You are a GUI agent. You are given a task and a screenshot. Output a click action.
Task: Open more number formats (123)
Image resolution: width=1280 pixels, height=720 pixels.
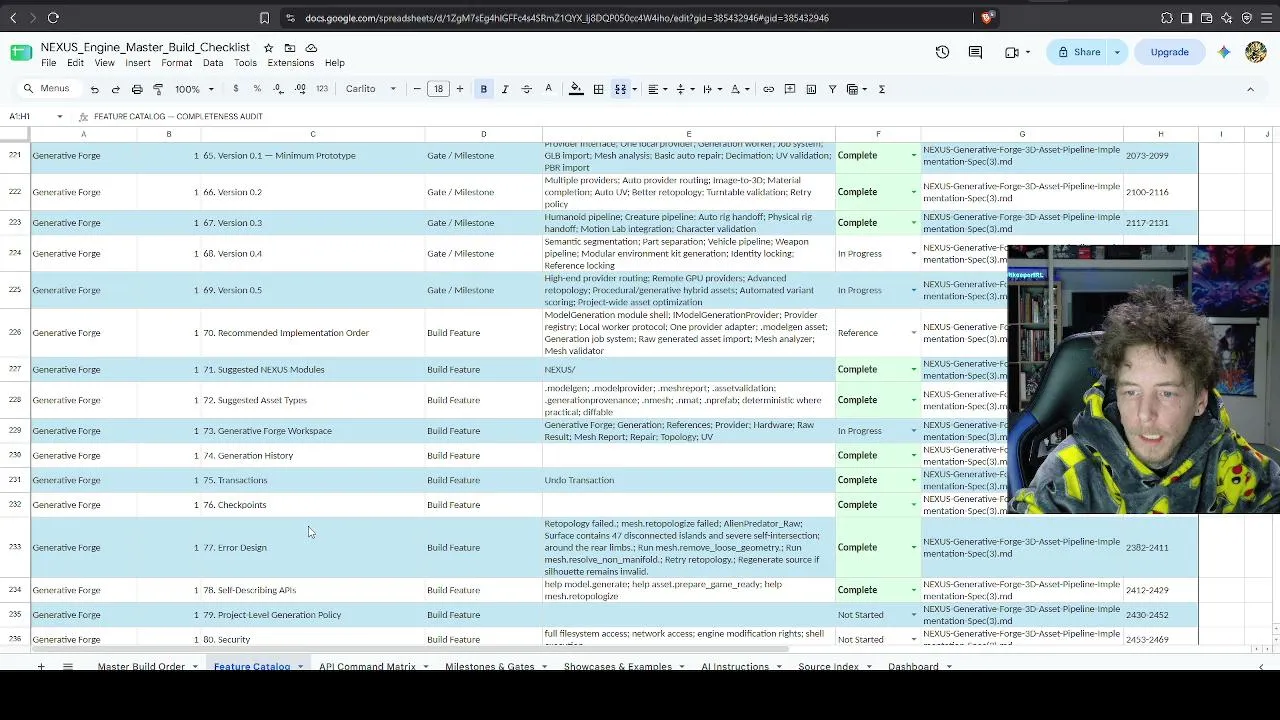pyautogui.click(x=322, y=89)
